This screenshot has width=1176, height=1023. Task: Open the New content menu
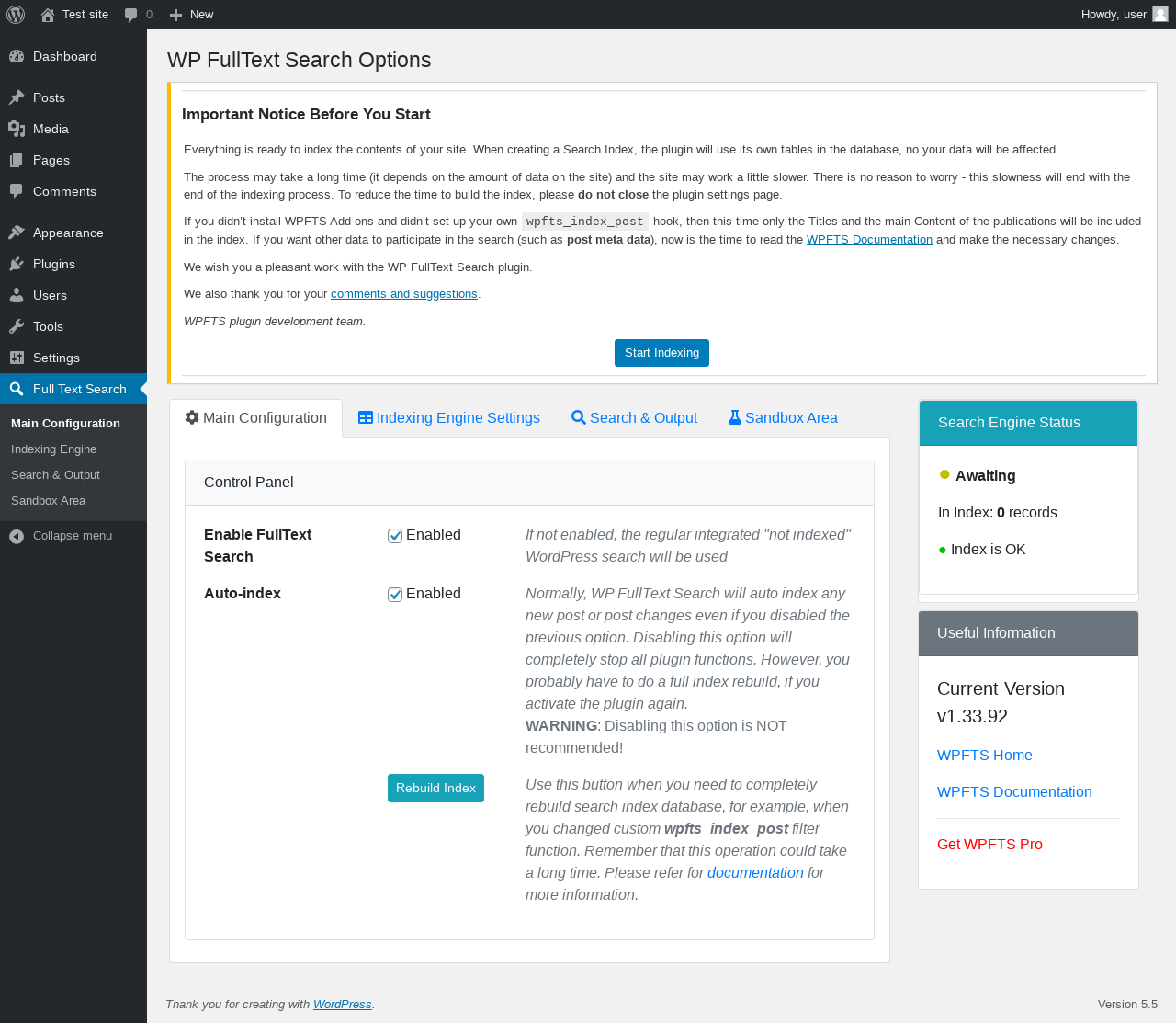pos(191,15)
